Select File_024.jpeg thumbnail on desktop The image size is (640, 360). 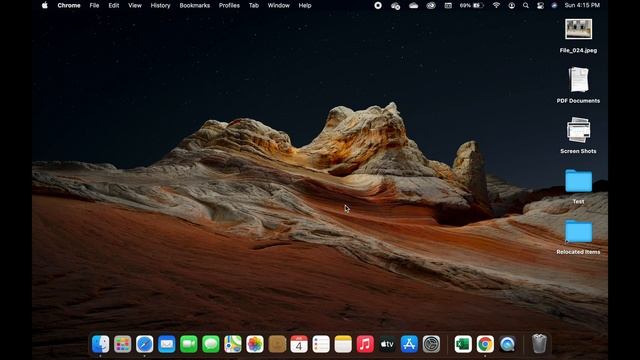pos(578,29)
